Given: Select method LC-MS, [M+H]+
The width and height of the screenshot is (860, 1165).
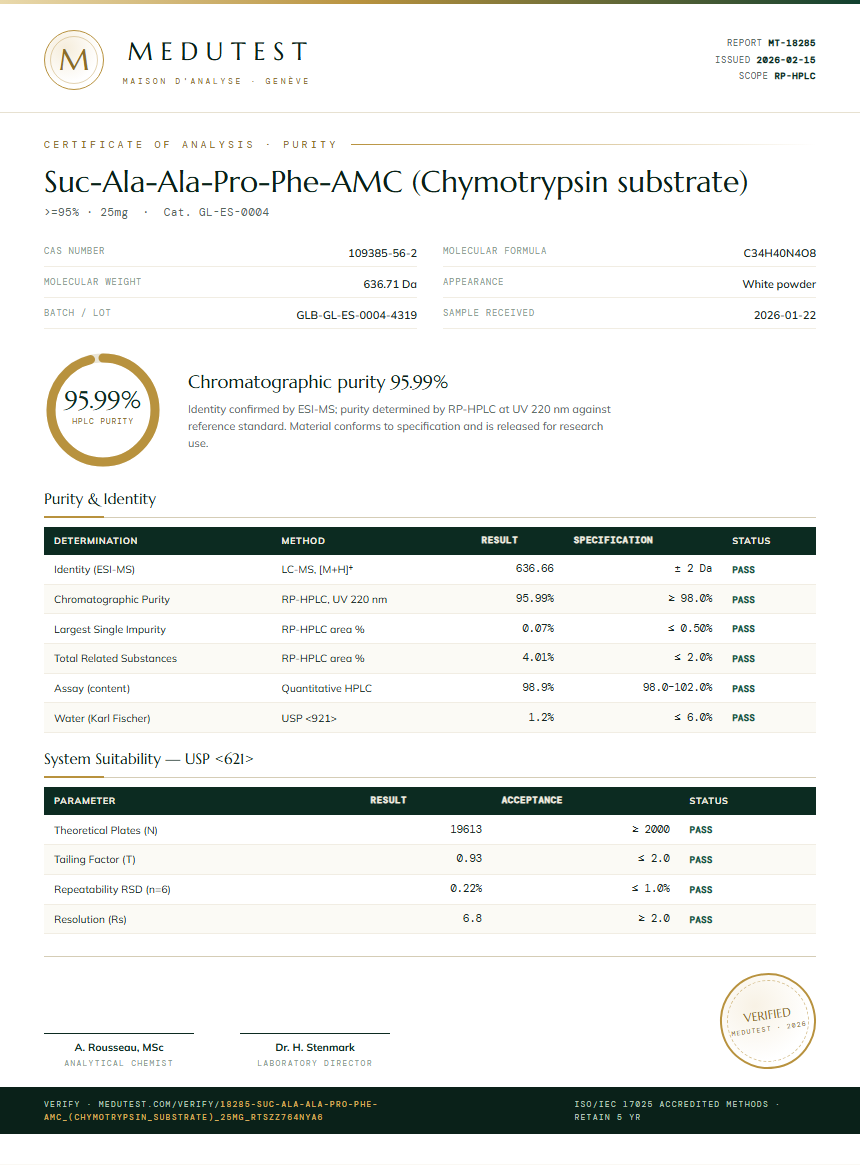Looking at the screenshot, I should click(x=317, y=570).
